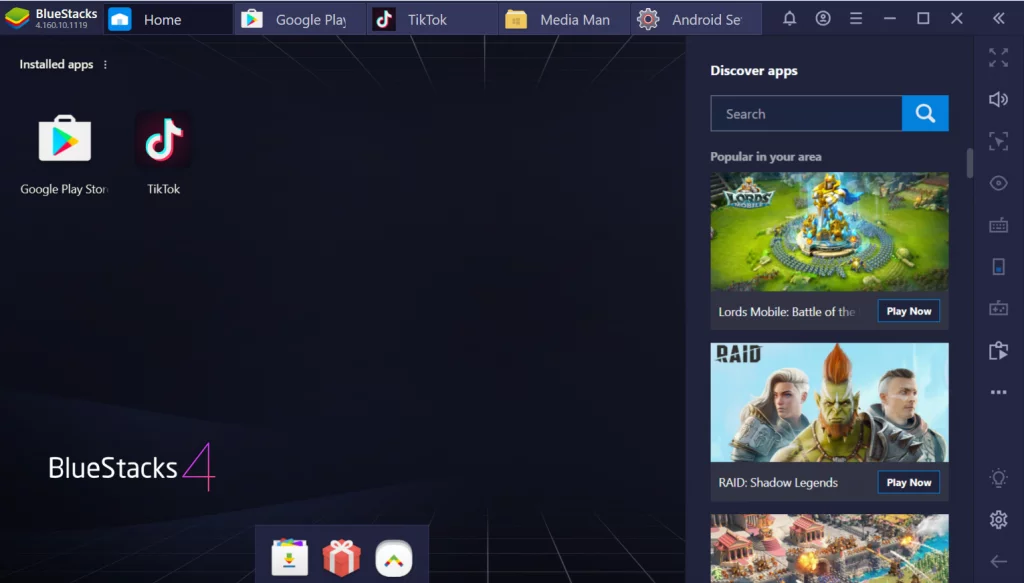Click the Search field in Discover apps
The image size is (1024, 583).
click(x=806, y=114)
